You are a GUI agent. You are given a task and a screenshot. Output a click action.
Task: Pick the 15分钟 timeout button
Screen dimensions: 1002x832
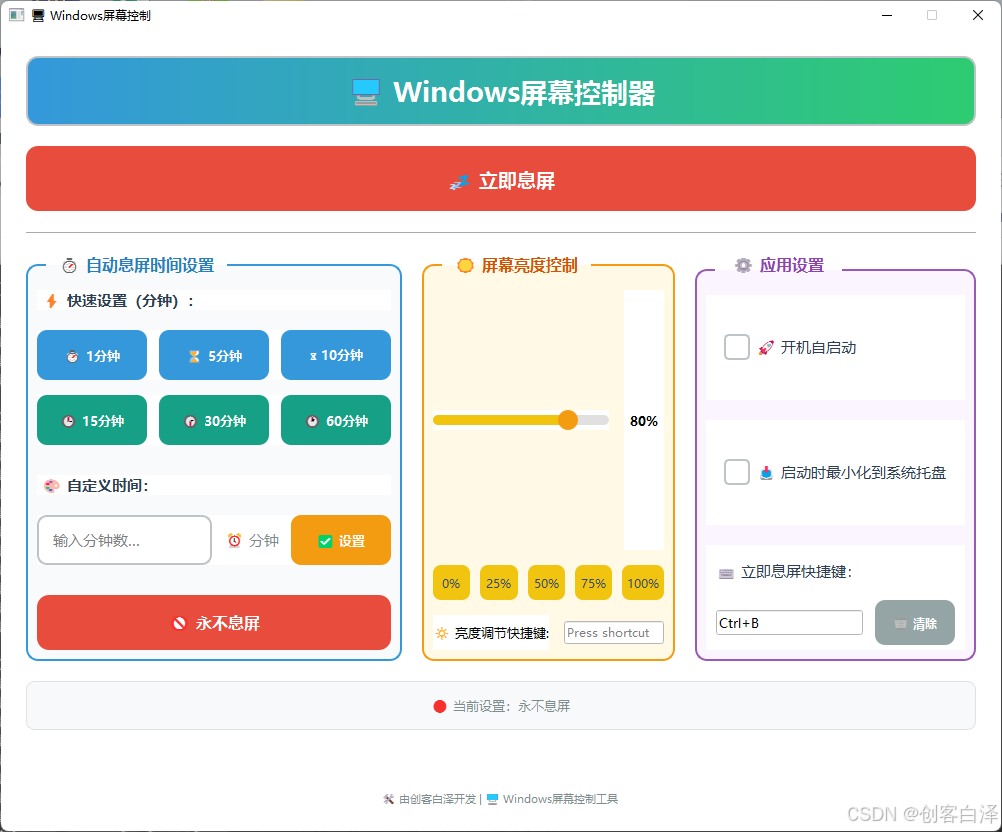point(92,420)
